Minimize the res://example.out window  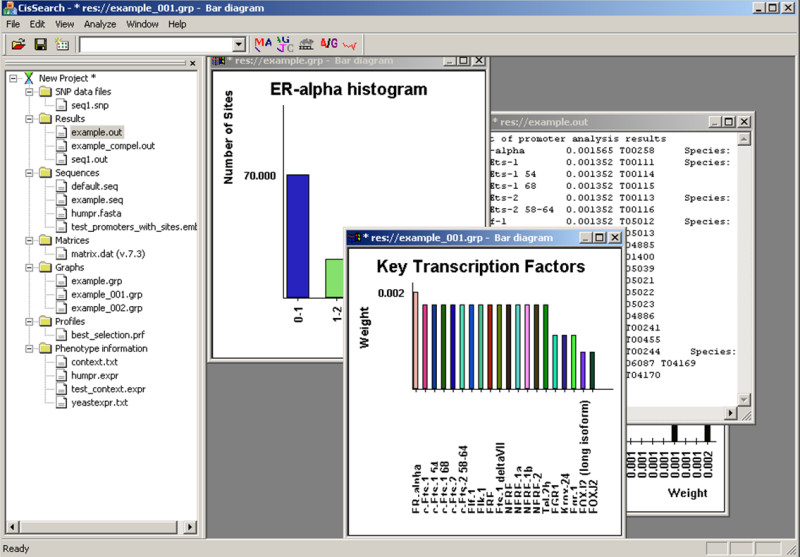715,122
